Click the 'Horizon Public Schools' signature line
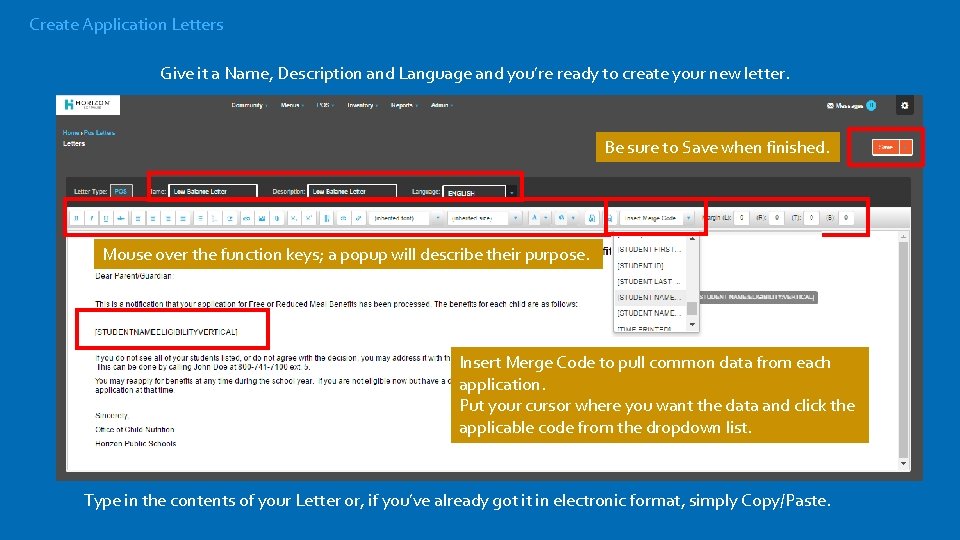This screenshot has height=540, width=960. tap(136, 443)
